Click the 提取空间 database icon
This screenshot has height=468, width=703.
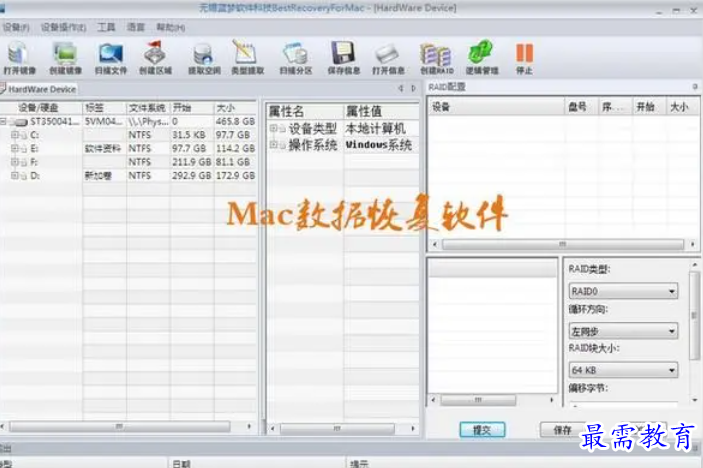pyautogui.click(x=204, y=54)
